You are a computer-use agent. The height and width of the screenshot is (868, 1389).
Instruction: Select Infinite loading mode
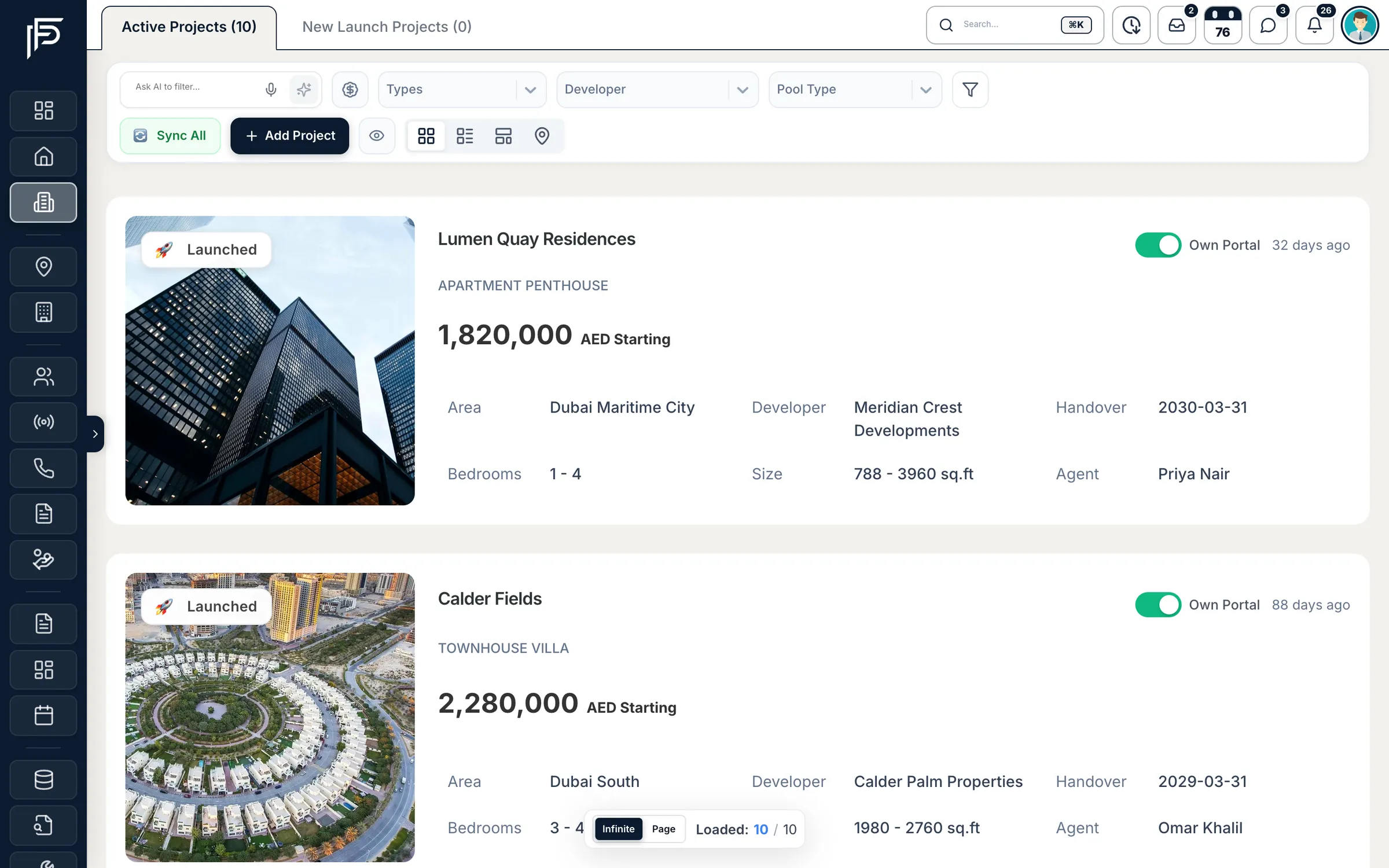618,829
